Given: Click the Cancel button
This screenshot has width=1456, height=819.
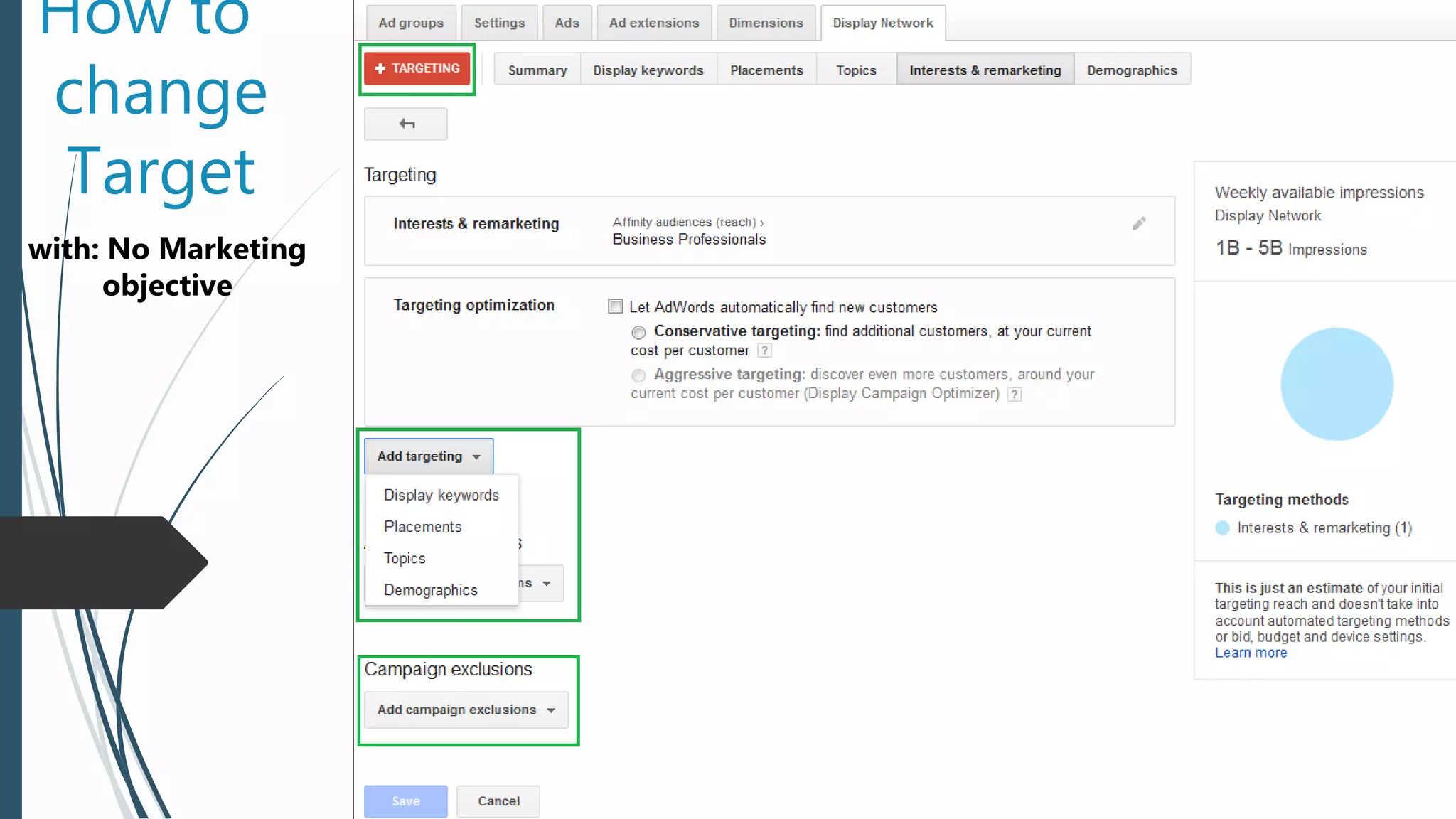Looking at the screenshot, I should click(x=498, y=801).
